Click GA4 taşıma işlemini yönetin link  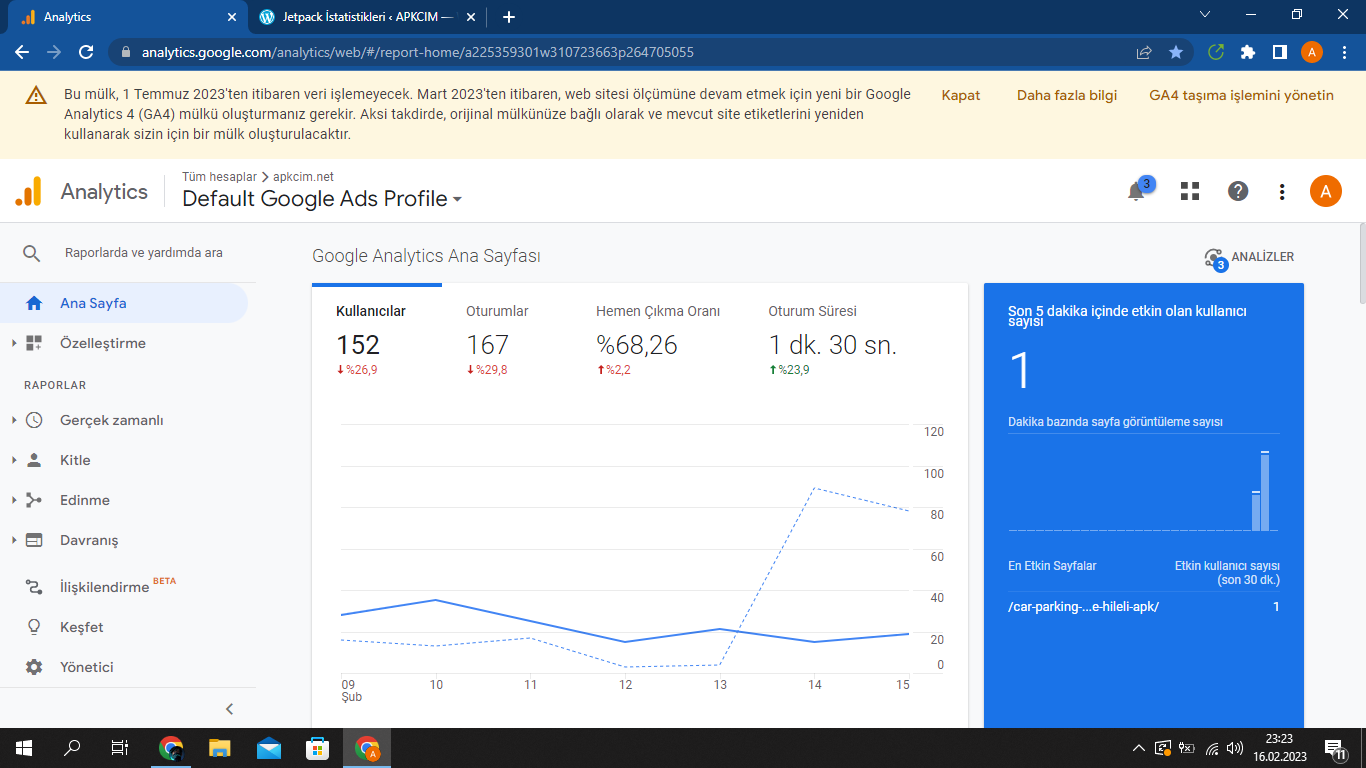click(x=1242, y=95)
